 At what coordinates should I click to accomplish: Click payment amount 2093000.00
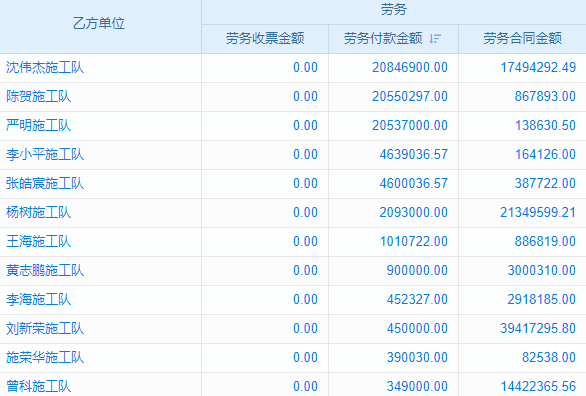(414, 213)
